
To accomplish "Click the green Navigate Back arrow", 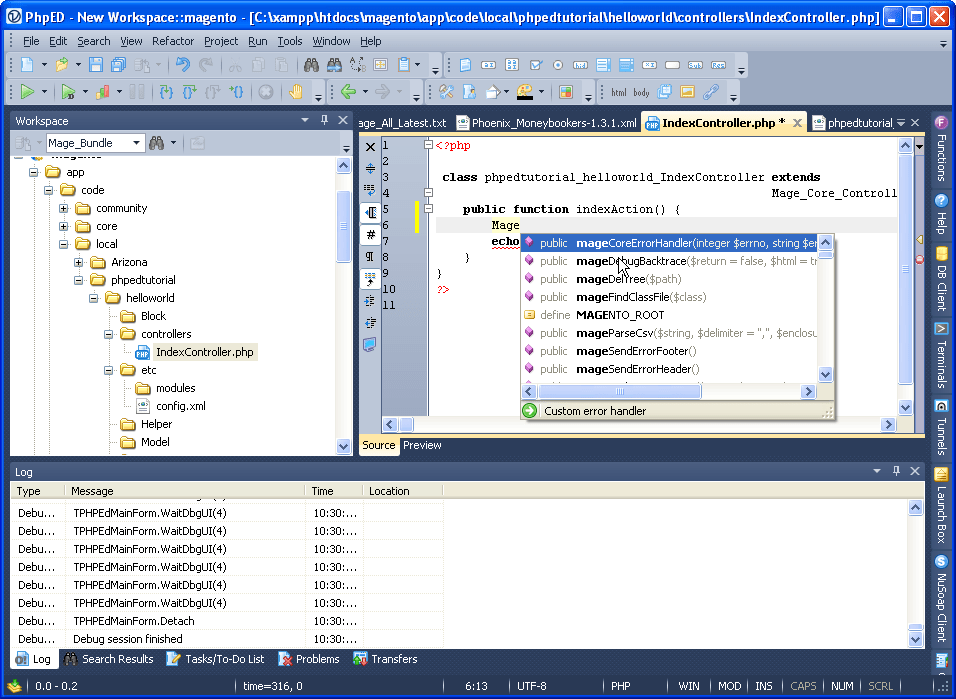I will click(x=348, y=92).
